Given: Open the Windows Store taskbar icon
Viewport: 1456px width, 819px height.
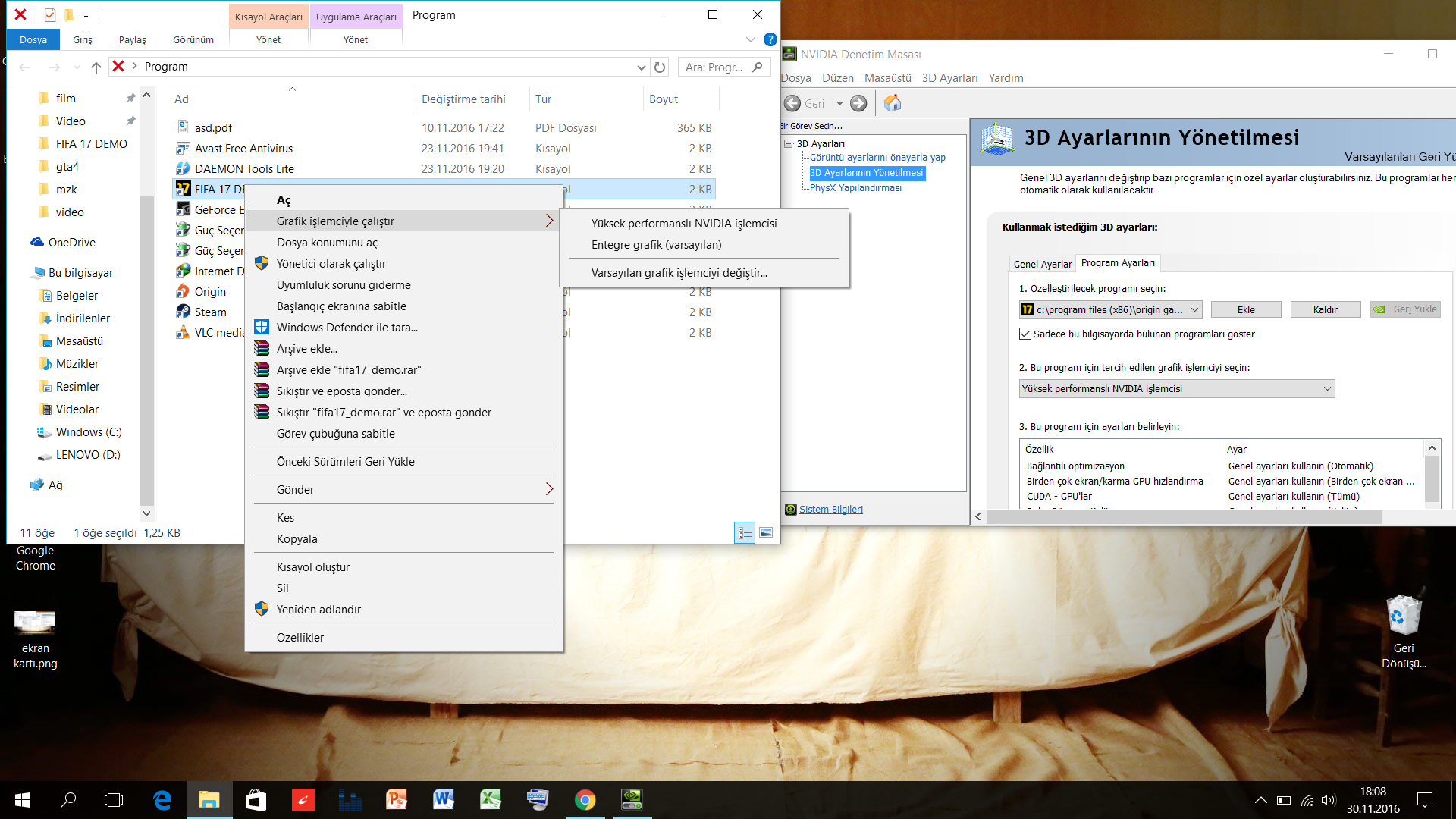Looking at the screenshot, I should tap(256, 799).
